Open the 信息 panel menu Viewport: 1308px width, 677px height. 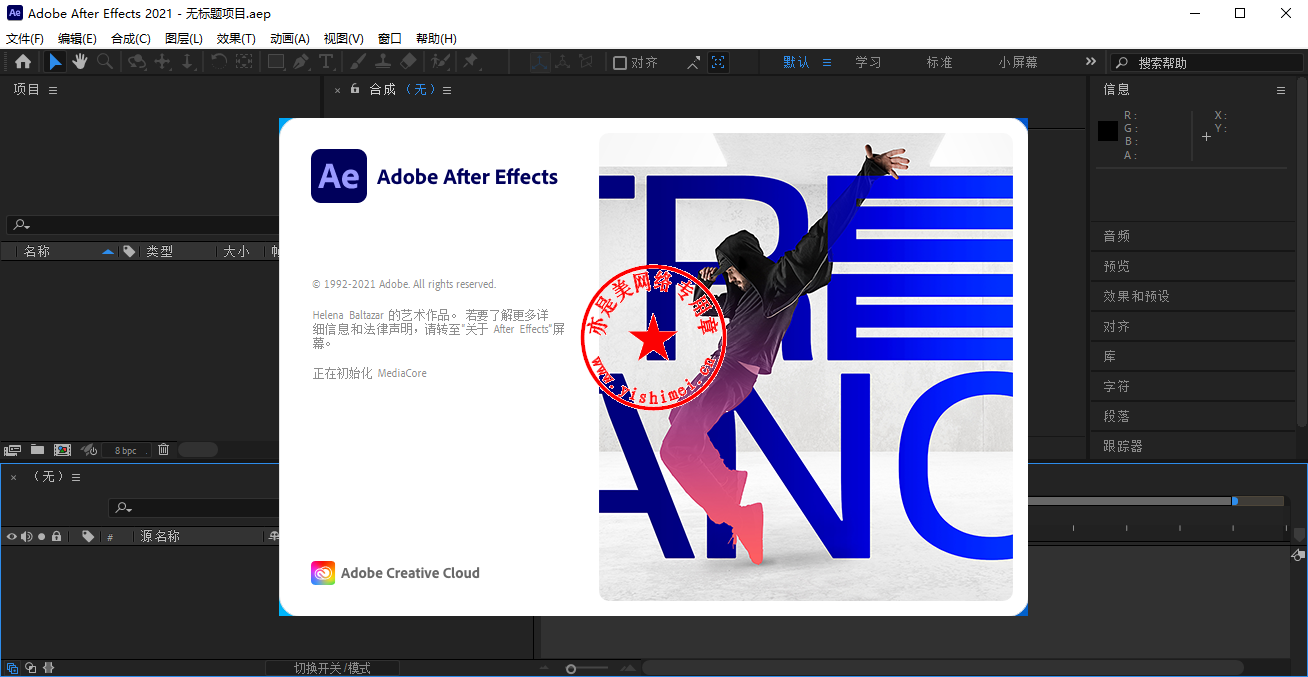(x=1280, y=90)
